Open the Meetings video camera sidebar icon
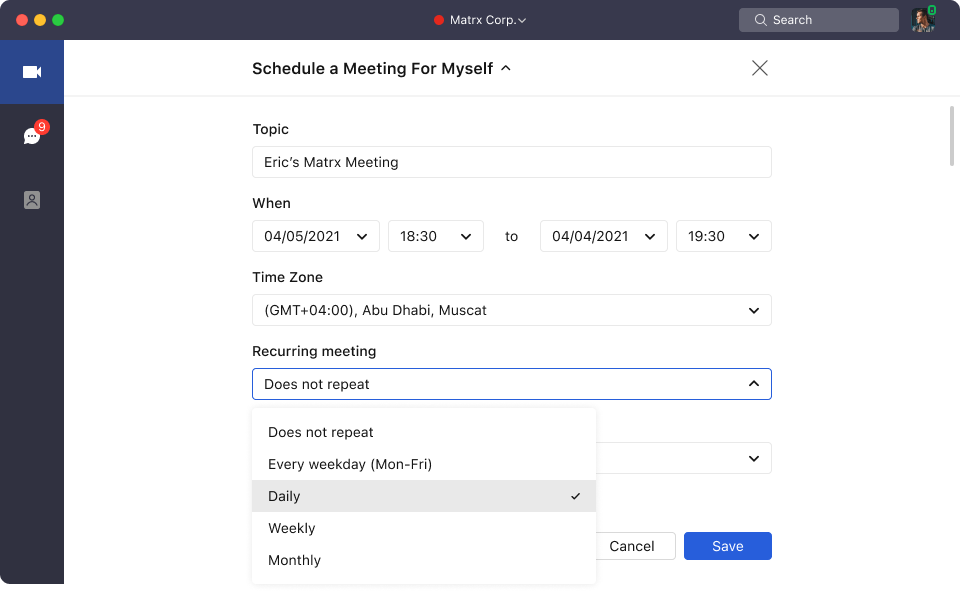This screenshot has height=594, width=960. coord(32,72)
